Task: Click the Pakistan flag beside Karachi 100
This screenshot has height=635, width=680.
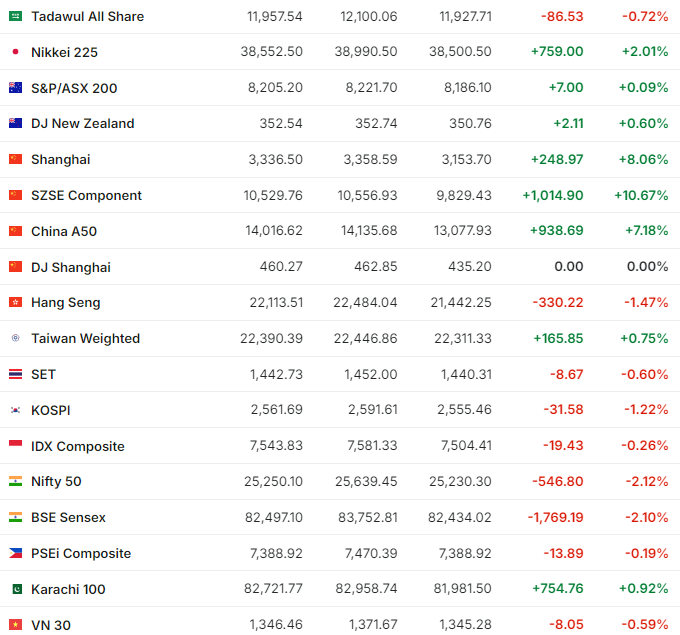Action: [15, 589]
